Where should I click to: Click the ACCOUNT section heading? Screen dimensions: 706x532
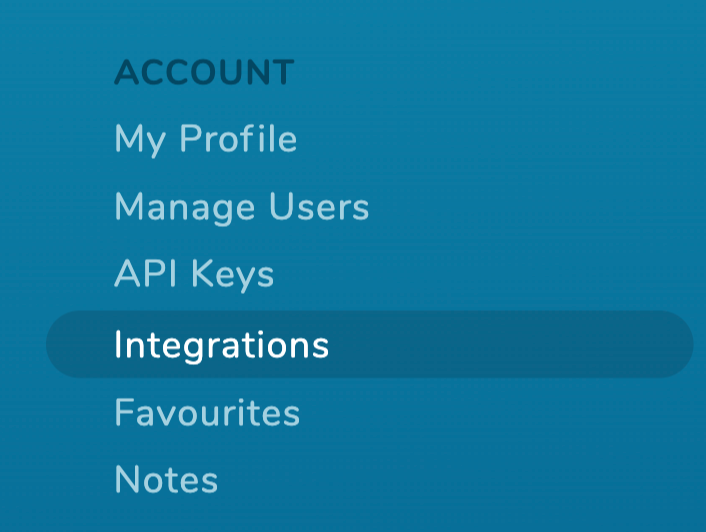pos(204,72)
